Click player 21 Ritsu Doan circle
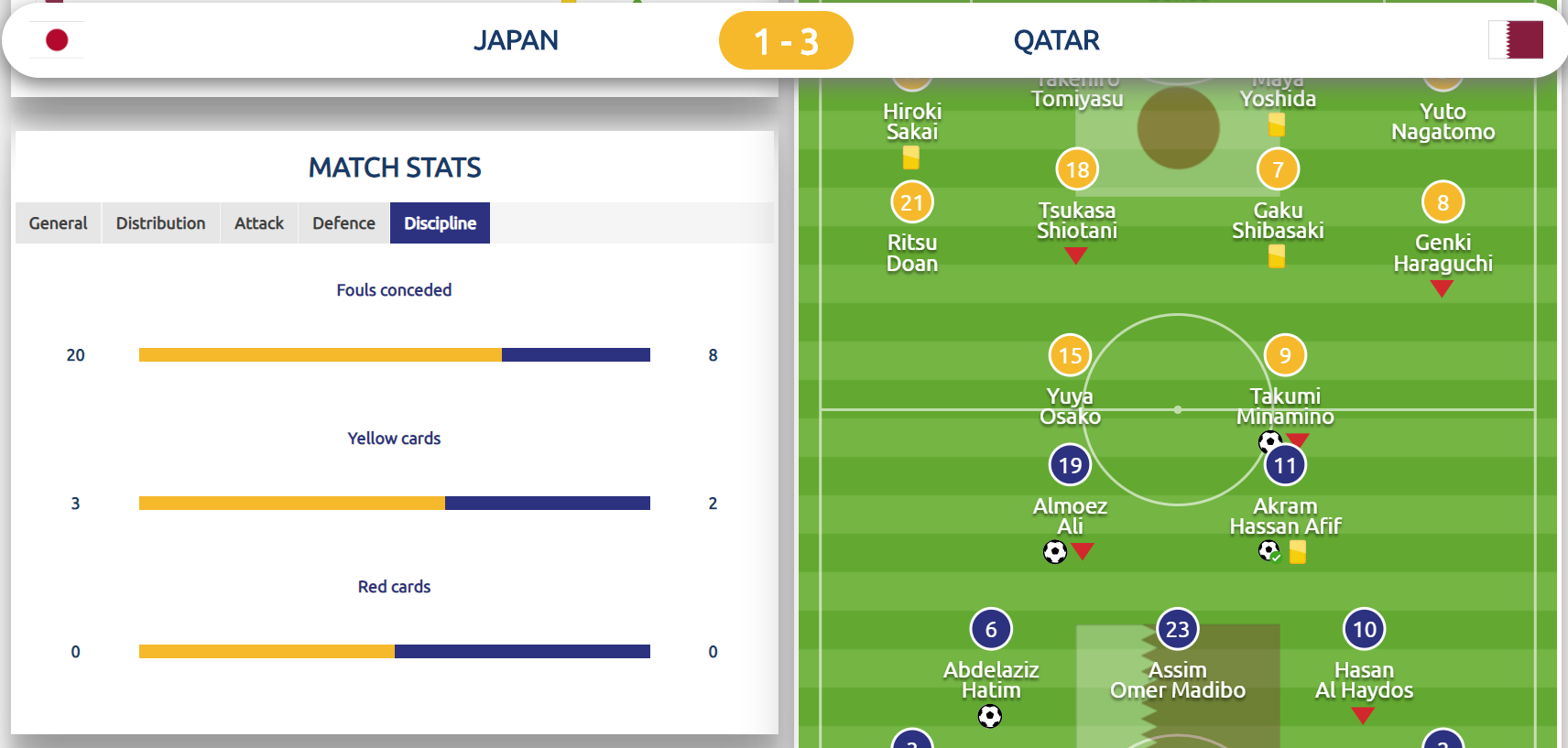The height and width of the screenshot is (748, 1568). (911, 202)
